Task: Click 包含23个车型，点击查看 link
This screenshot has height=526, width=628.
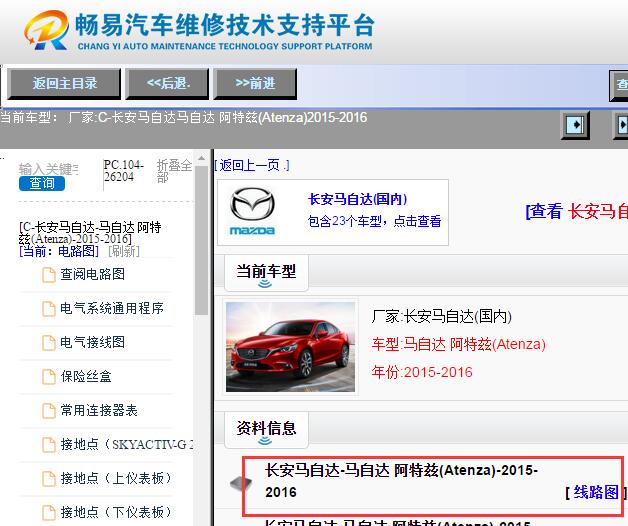Action: tap(374, 221)
